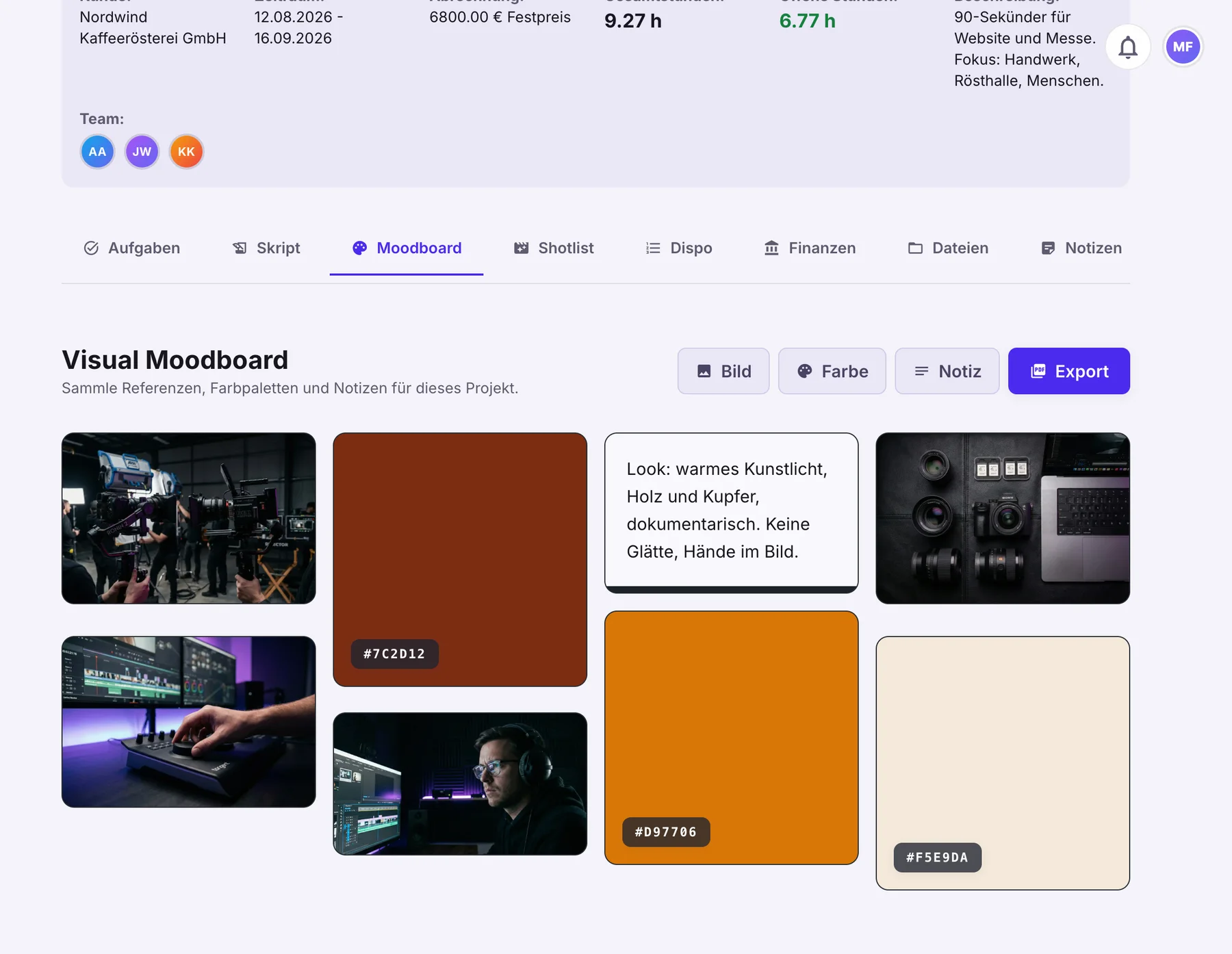Click the 'Look: warmes Kunstlicht' note card
This screenshot has width=1232, height=954.
tap(731, 513)
